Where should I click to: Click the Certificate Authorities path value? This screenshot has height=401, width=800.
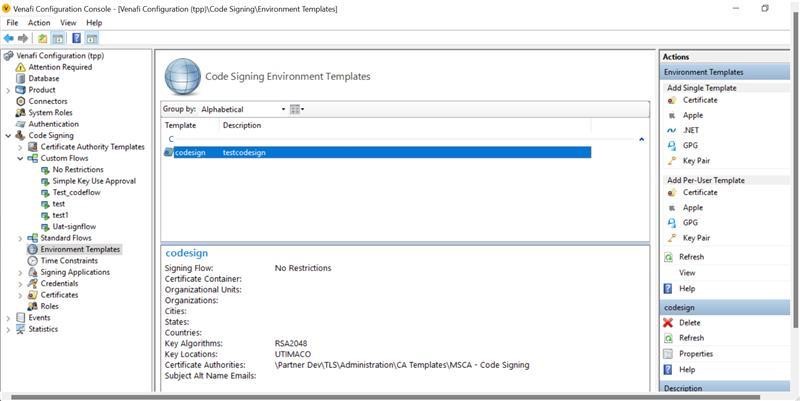[x=402, y=365]
